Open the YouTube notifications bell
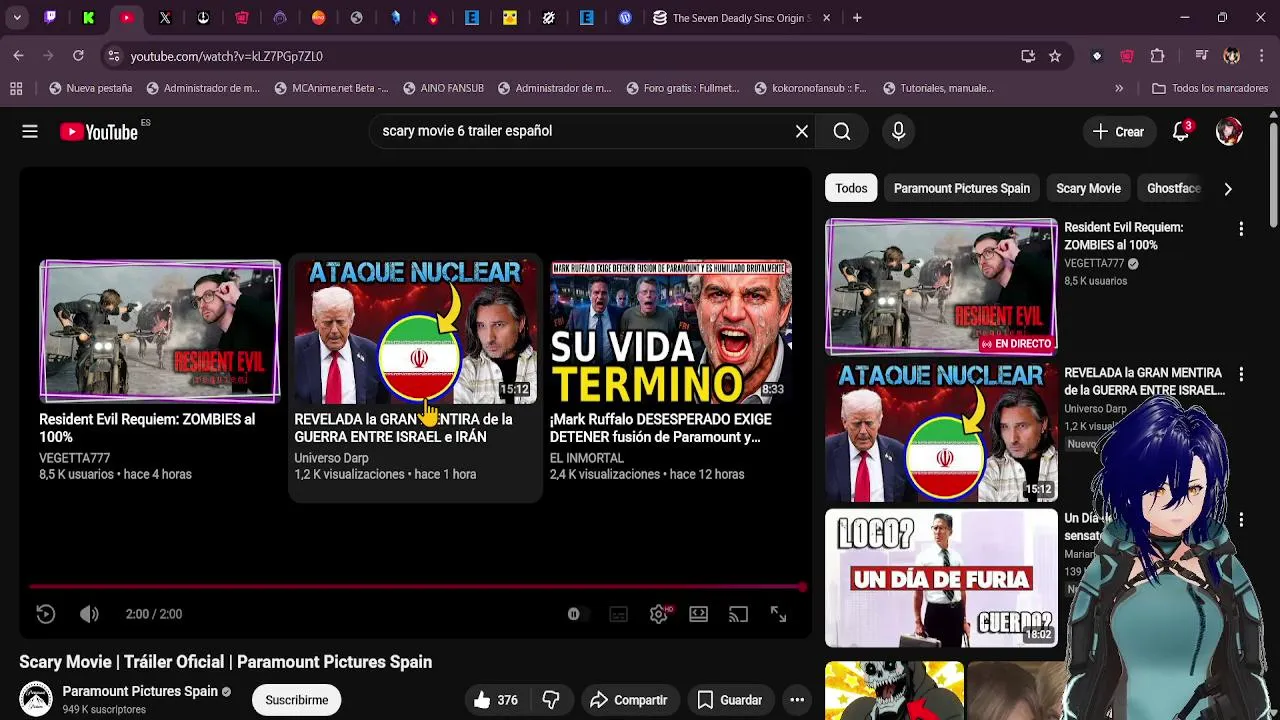The height and width of the screenshot is (720, 1280). 1181,131
